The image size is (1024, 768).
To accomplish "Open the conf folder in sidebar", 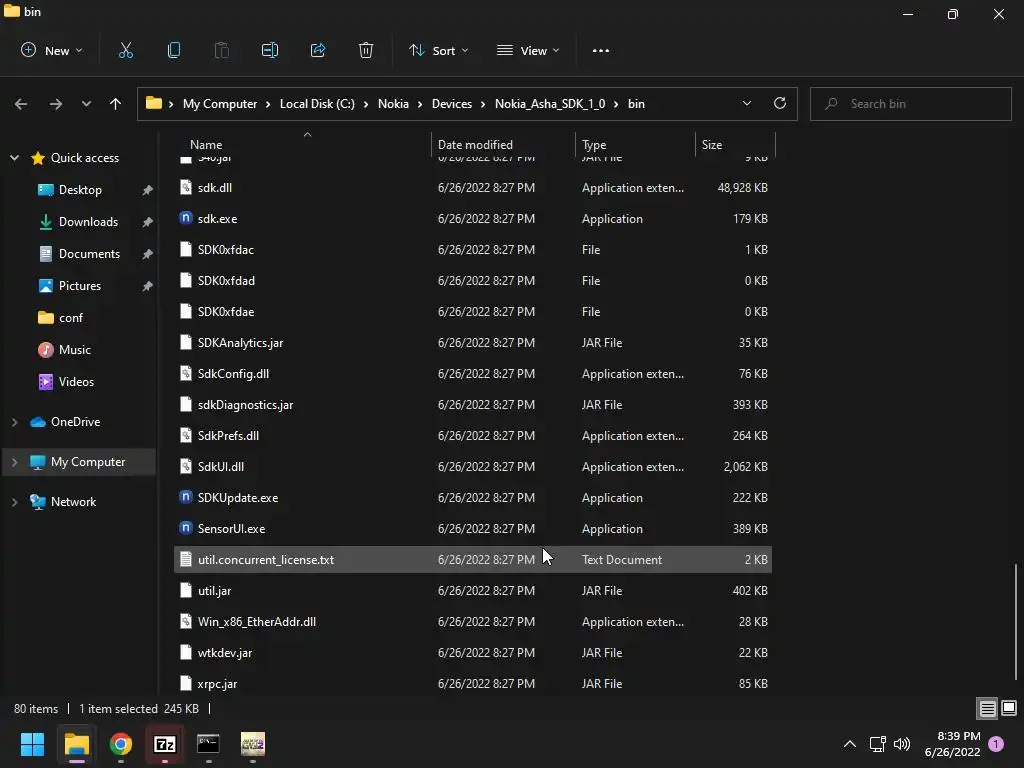I will (71, 317).
